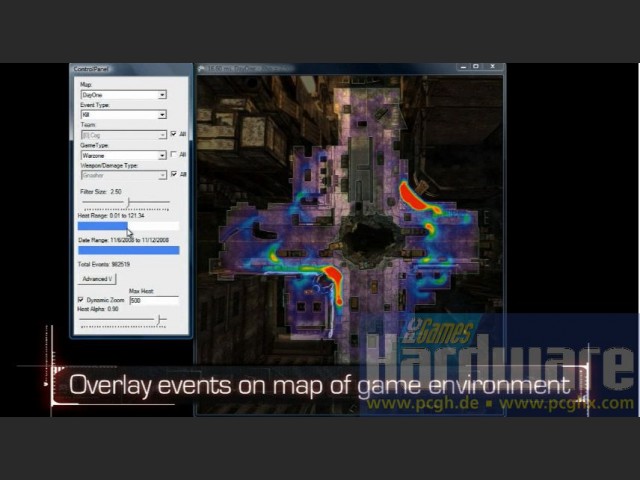Click the Heat Range blue bar
This screenshot has width=640, height=480.
[x=102, y=226]
